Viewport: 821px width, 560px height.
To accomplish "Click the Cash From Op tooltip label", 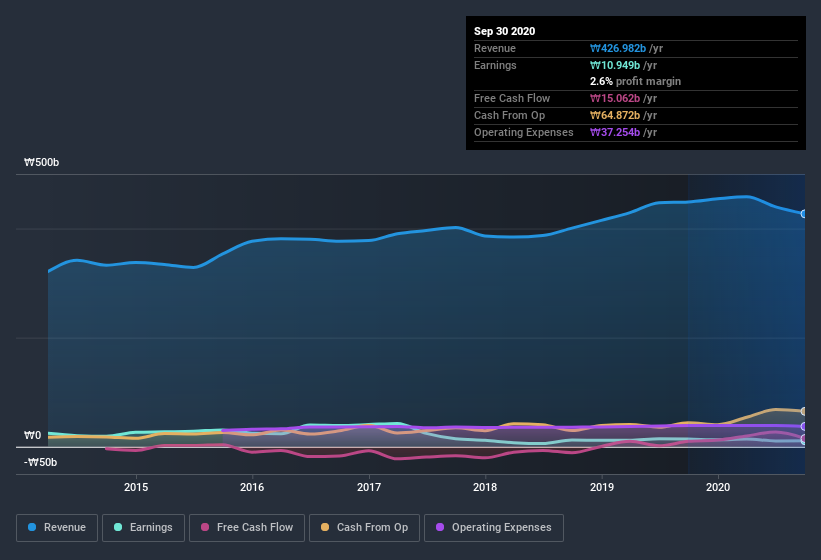I will [509, 115].
